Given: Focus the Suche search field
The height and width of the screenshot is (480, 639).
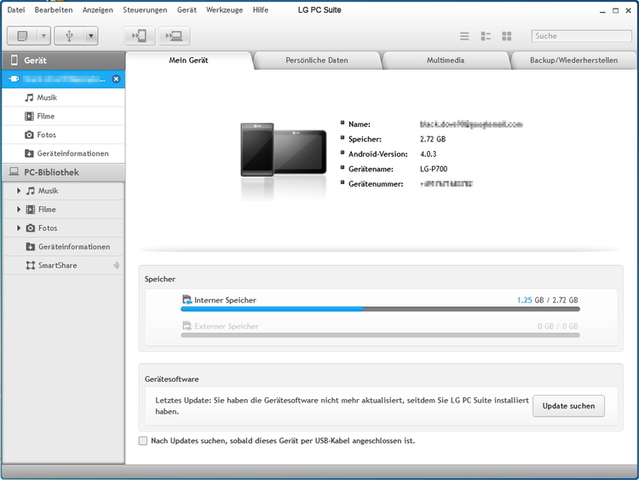Looking at the screenshot, I should (x=582, y=36).
